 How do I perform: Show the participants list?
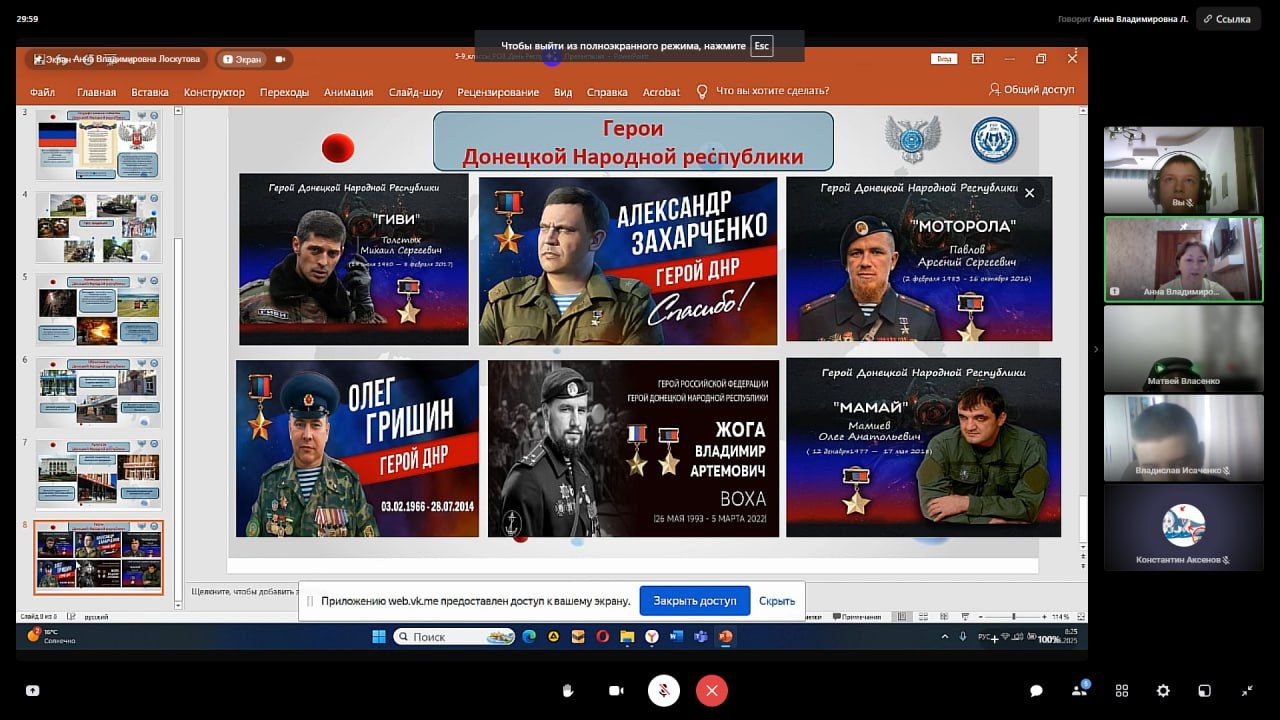(1080, 690)
